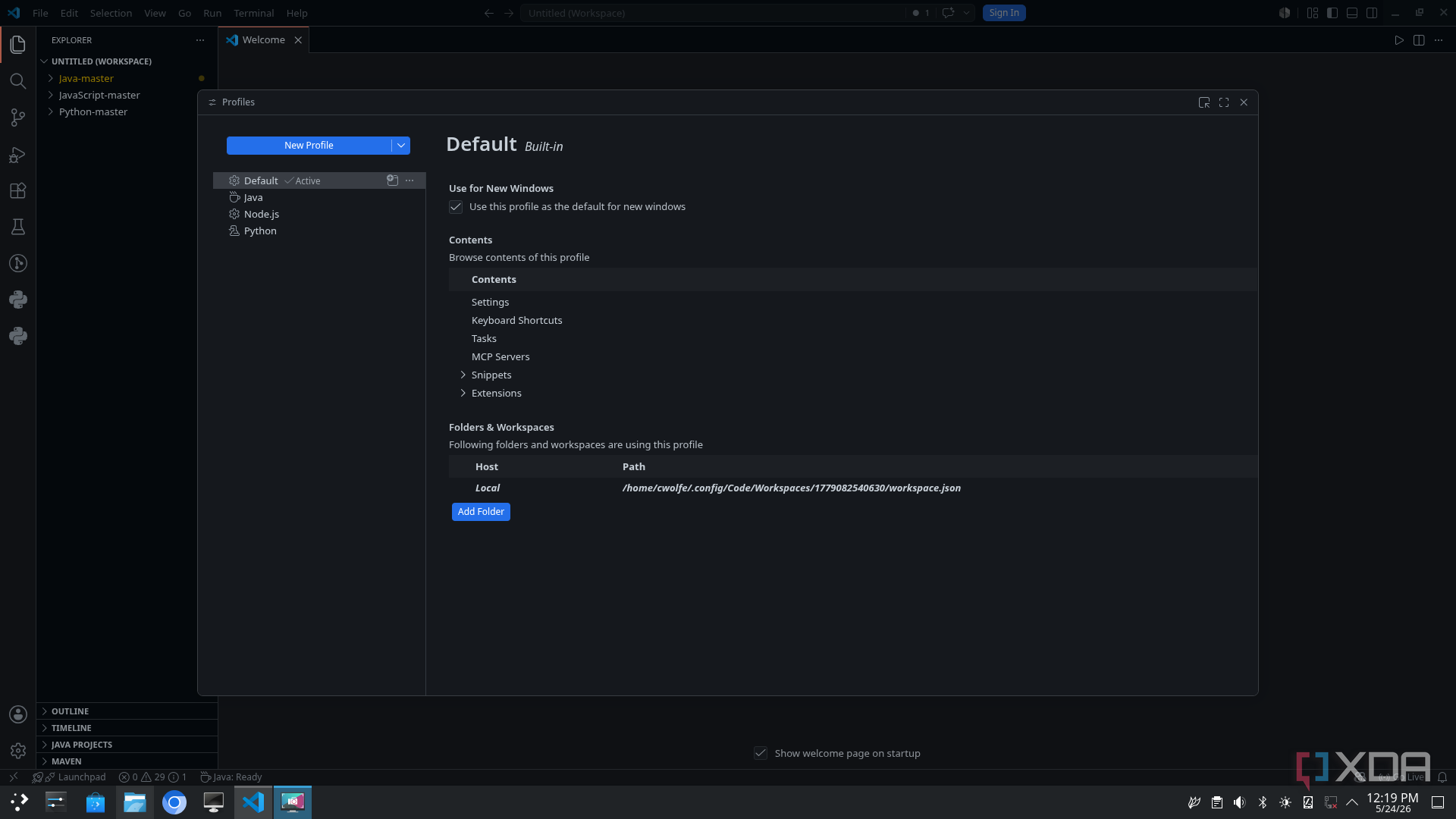Toggle the secondary side bar layout icon
The width and height of the screenshot is (1456, 819).
point(1372,13)
